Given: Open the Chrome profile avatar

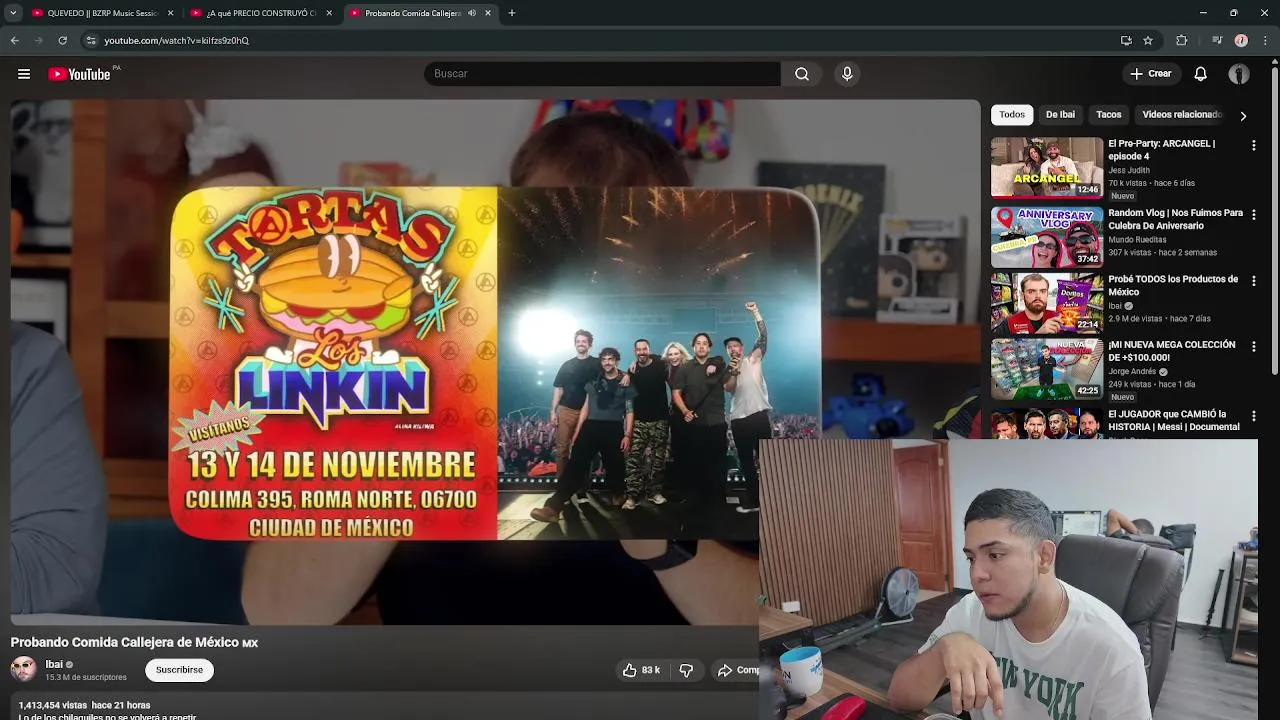Looking at the screenshot, I should (1241, 41).
